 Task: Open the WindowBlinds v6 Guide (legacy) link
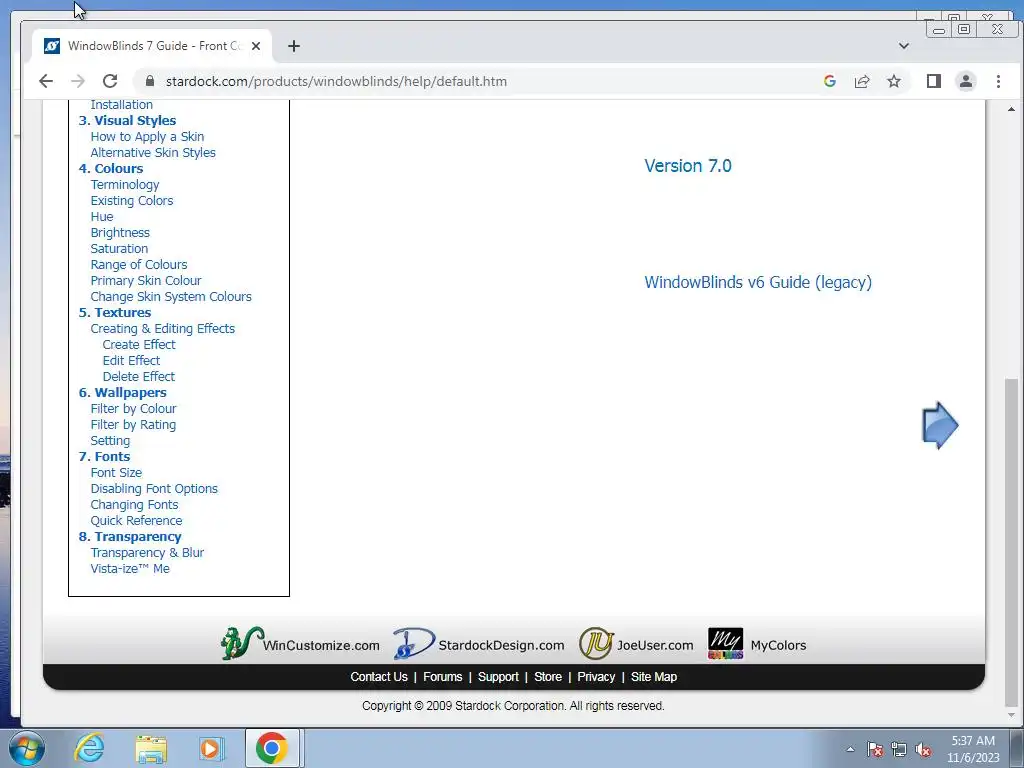[x=758, y=282]
